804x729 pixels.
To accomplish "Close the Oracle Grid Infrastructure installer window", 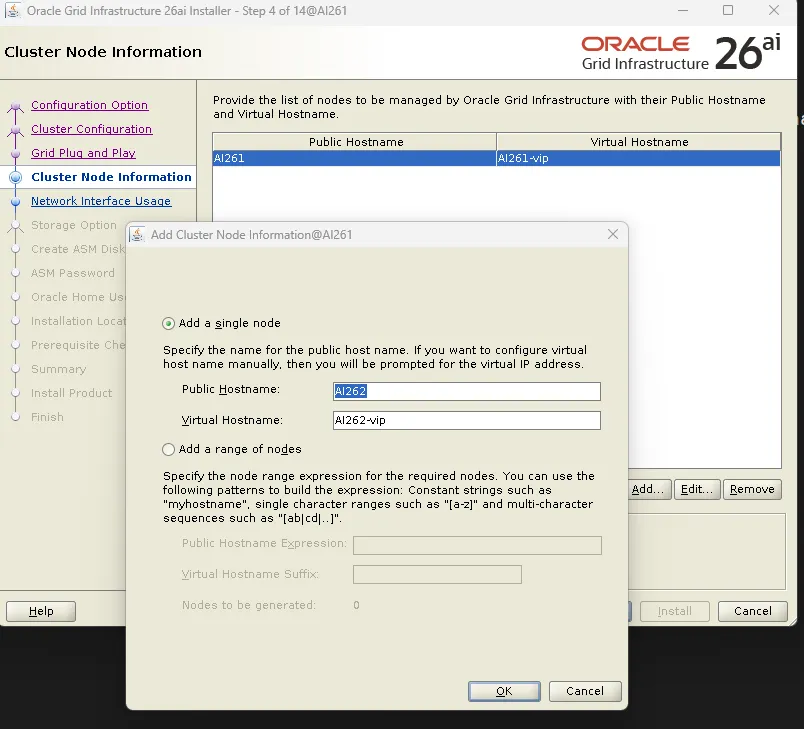I will click(774, 10).
